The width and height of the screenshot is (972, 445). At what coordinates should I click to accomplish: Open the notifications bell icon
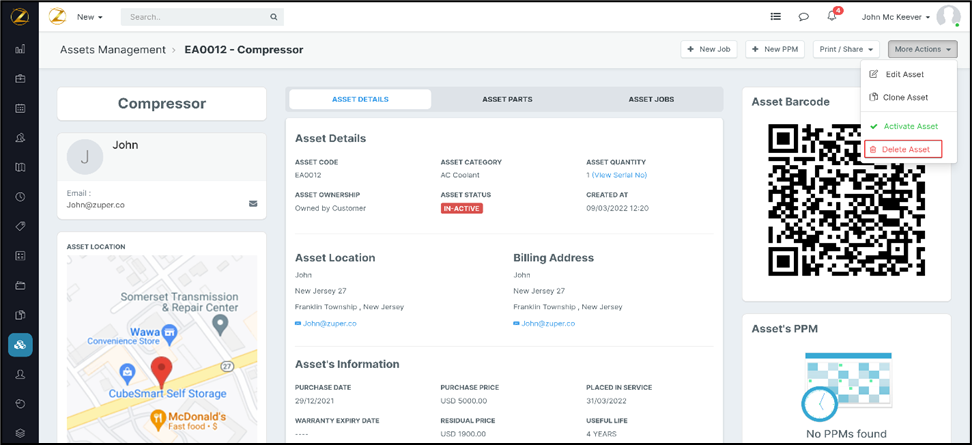(x=832, y=17)
